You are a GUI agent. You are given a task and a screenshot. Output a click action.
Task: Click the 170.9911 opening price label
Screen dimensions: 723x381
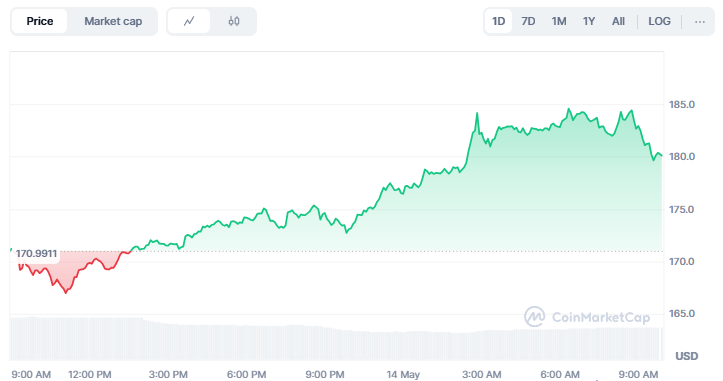[36, 254]
